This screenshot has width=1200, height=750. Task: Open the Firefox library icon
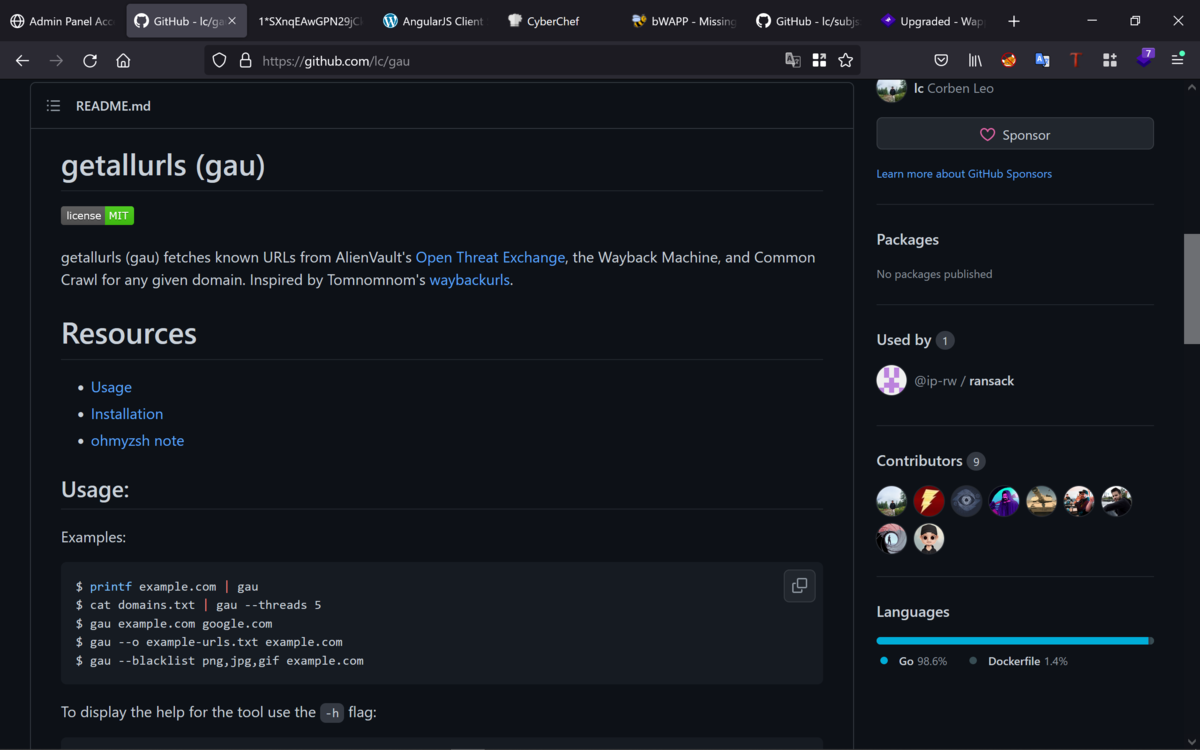[x=974, y=60]
